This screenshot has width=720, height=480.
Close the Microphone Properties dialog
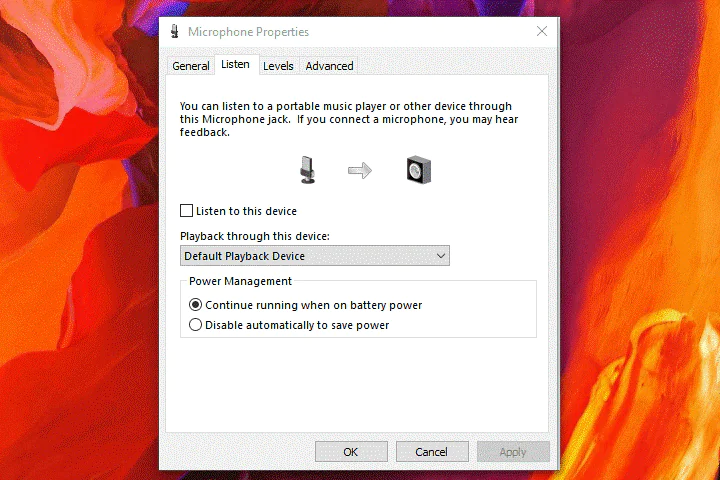(542, 31)
